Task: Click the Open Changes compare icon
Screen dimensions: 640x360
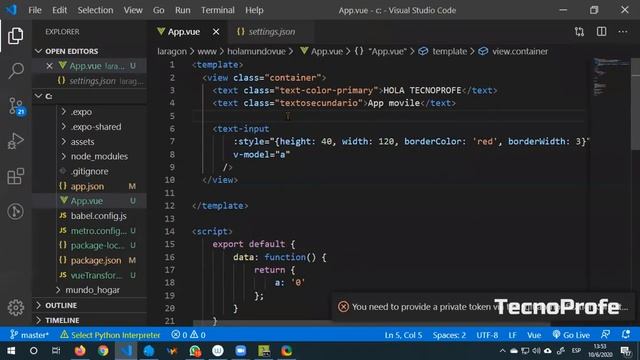Action: [579, 32]
